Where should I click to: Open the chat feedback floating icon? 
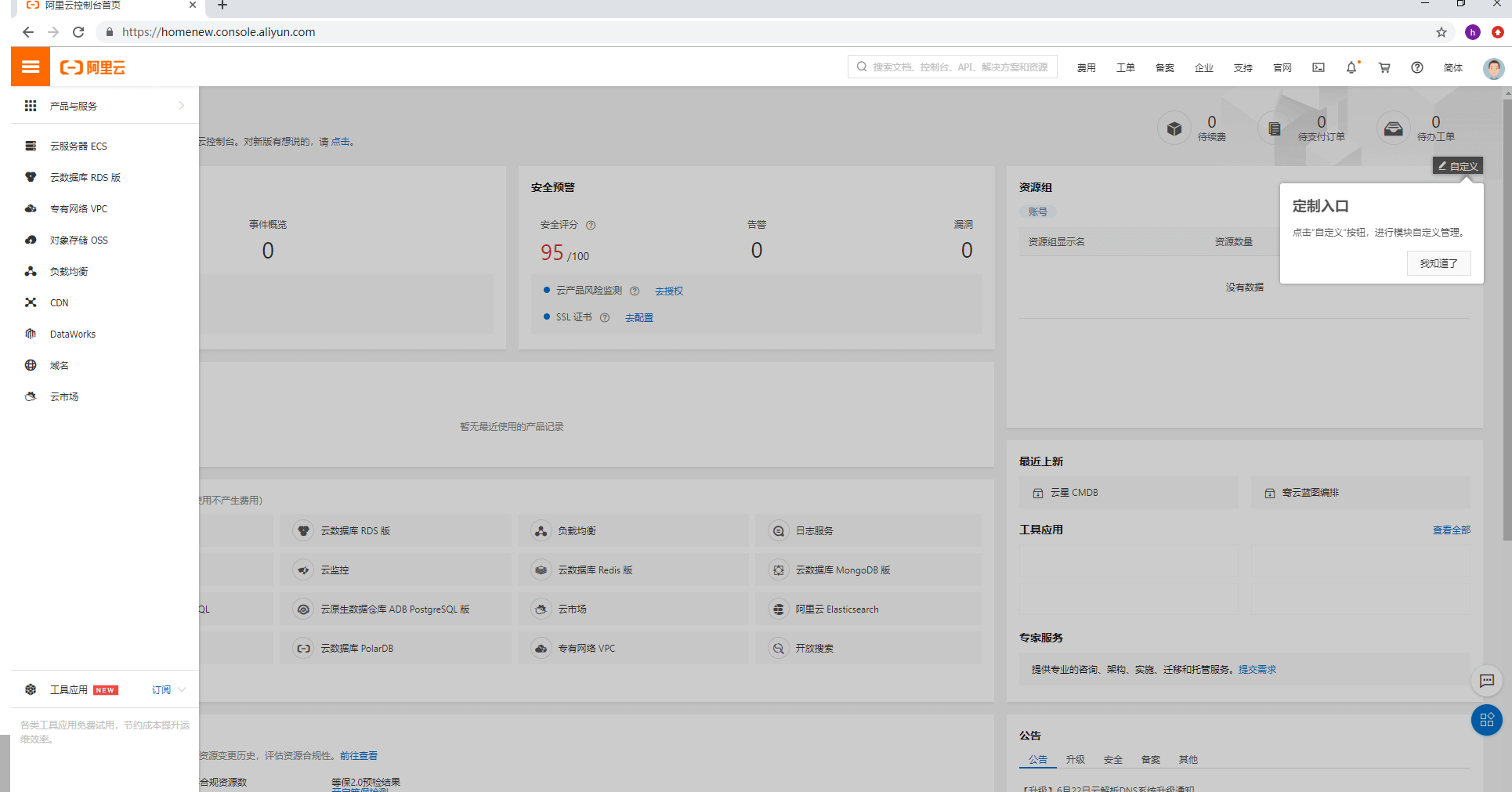(x=1487, y=681)
